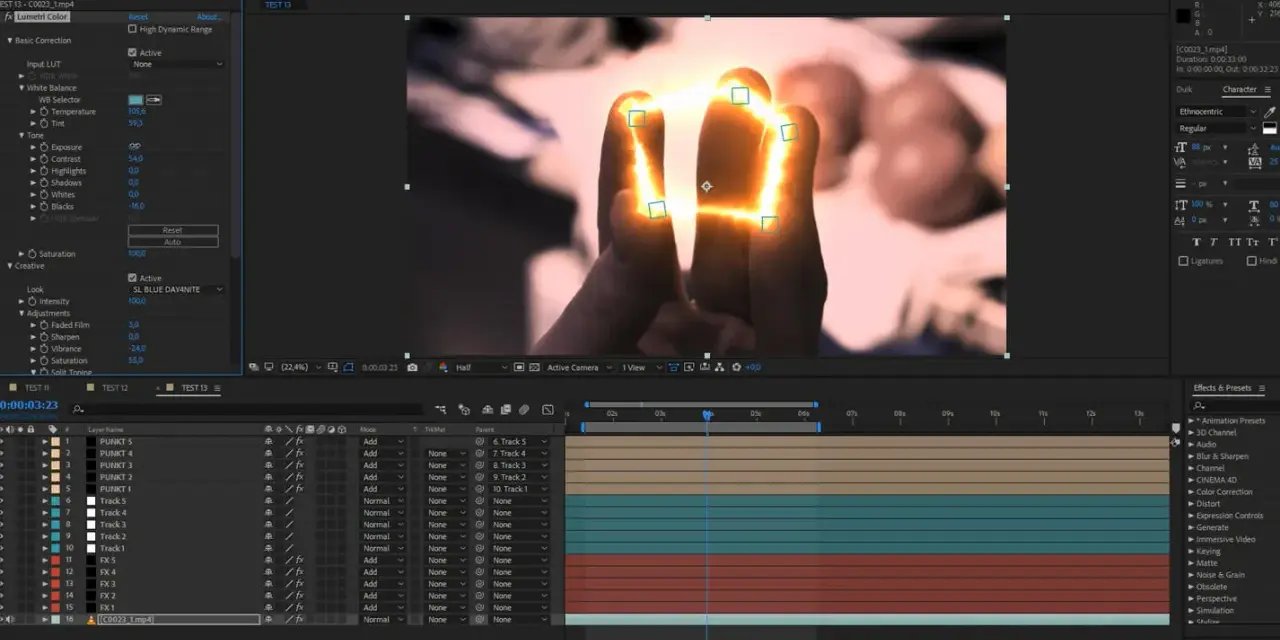Click the Comp Flowchart icon
The height and width of the screenshot is (640, 1280).
click(x=719, y=368)
